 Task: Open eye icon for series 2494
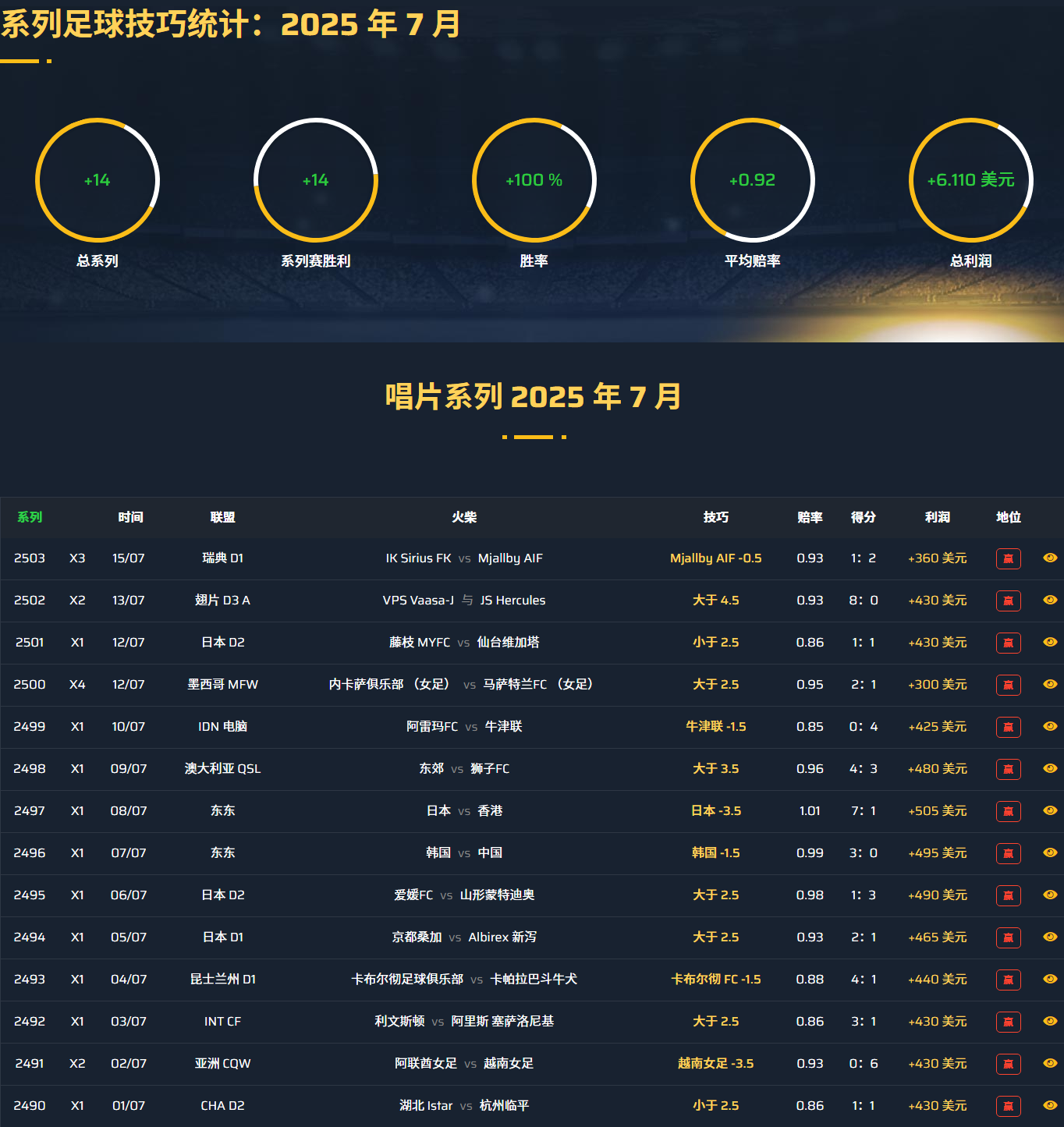[1050, 937]
